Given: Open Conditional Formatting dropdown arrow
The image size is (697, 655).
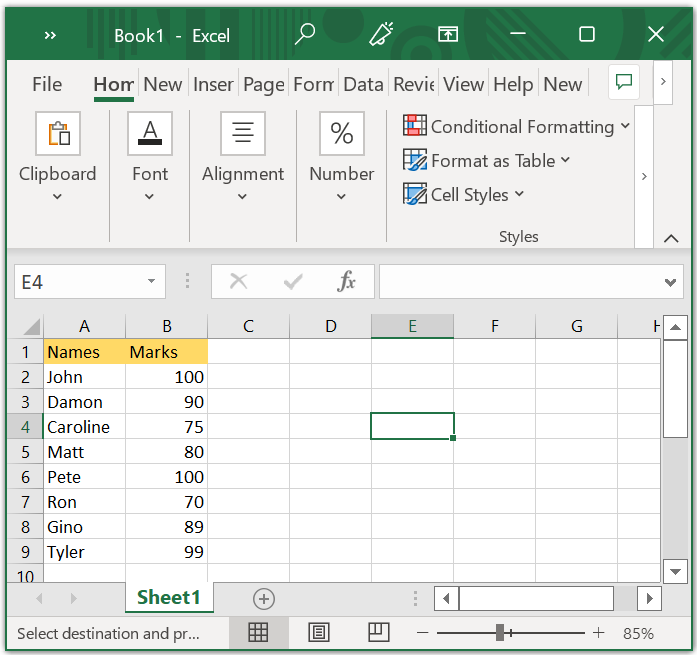Looking at the screenshot, I should [x=625, y=126].
